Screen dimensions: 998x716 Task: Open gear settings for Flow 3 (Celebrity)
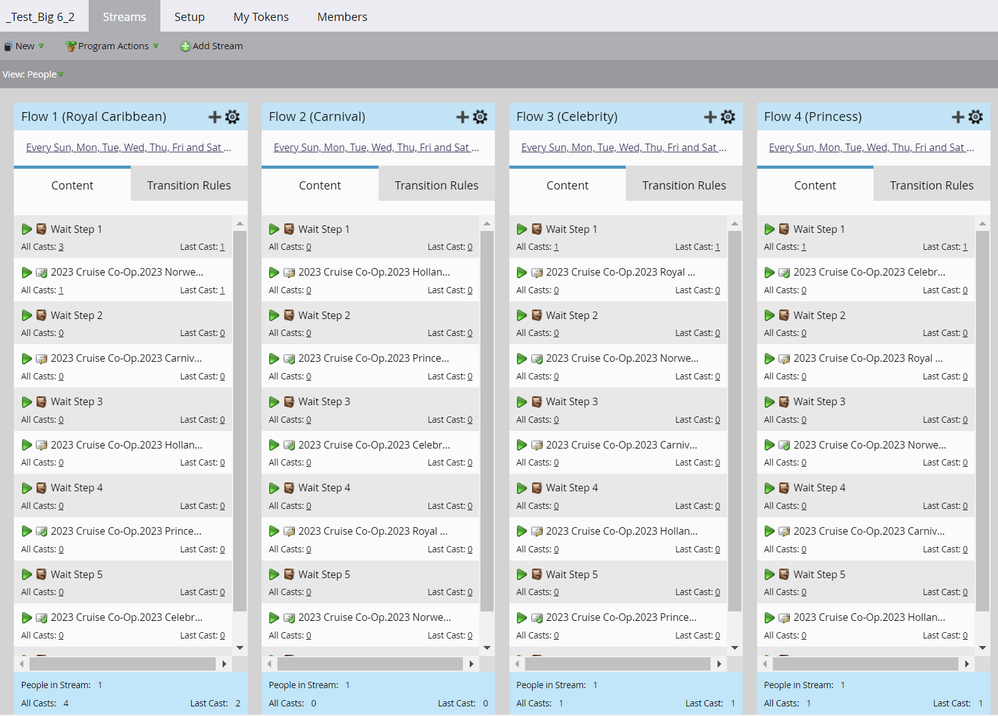coord(727,116)
